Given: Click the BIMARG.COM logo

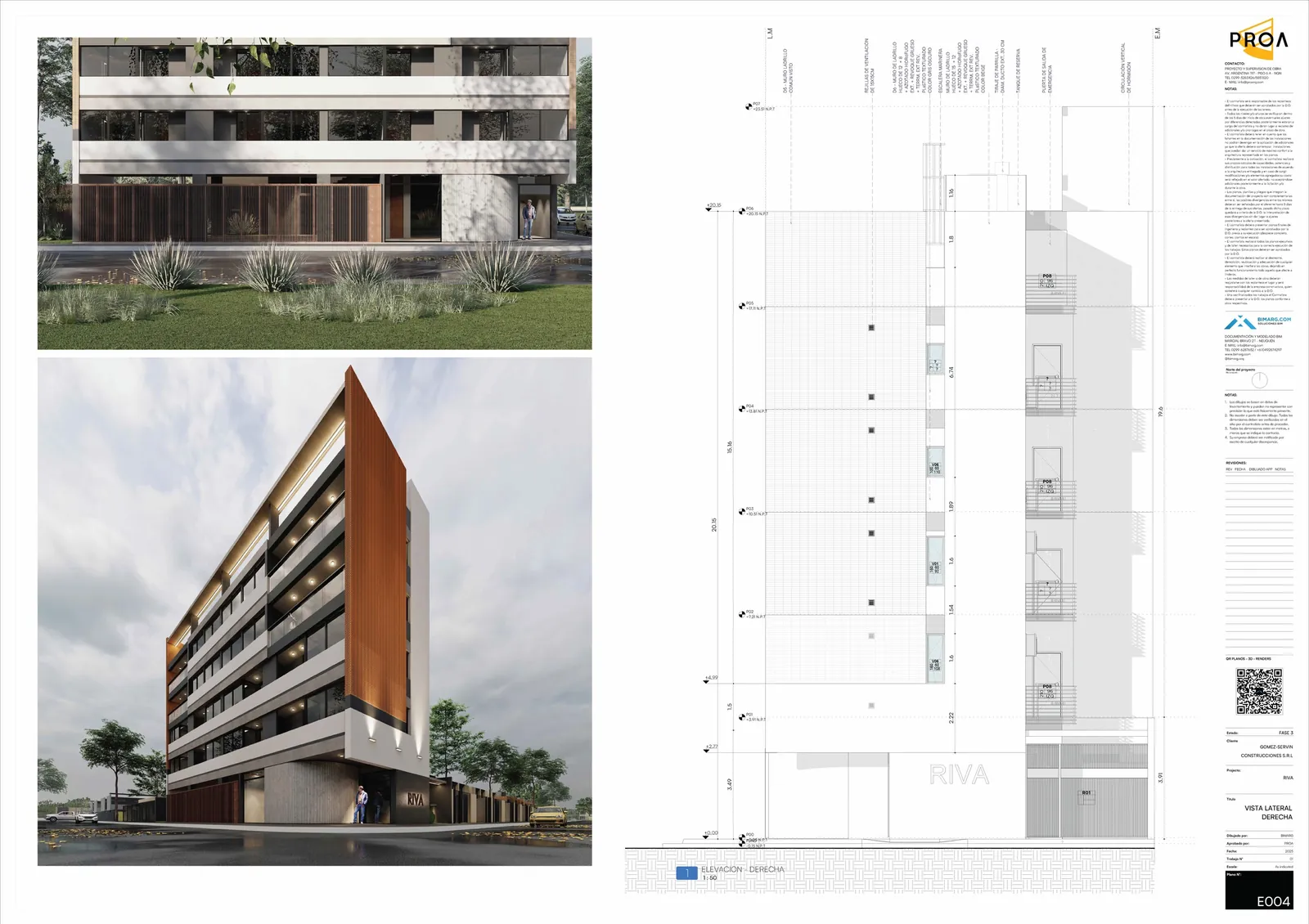Looking at the screenshot, I should (1259, 323).
